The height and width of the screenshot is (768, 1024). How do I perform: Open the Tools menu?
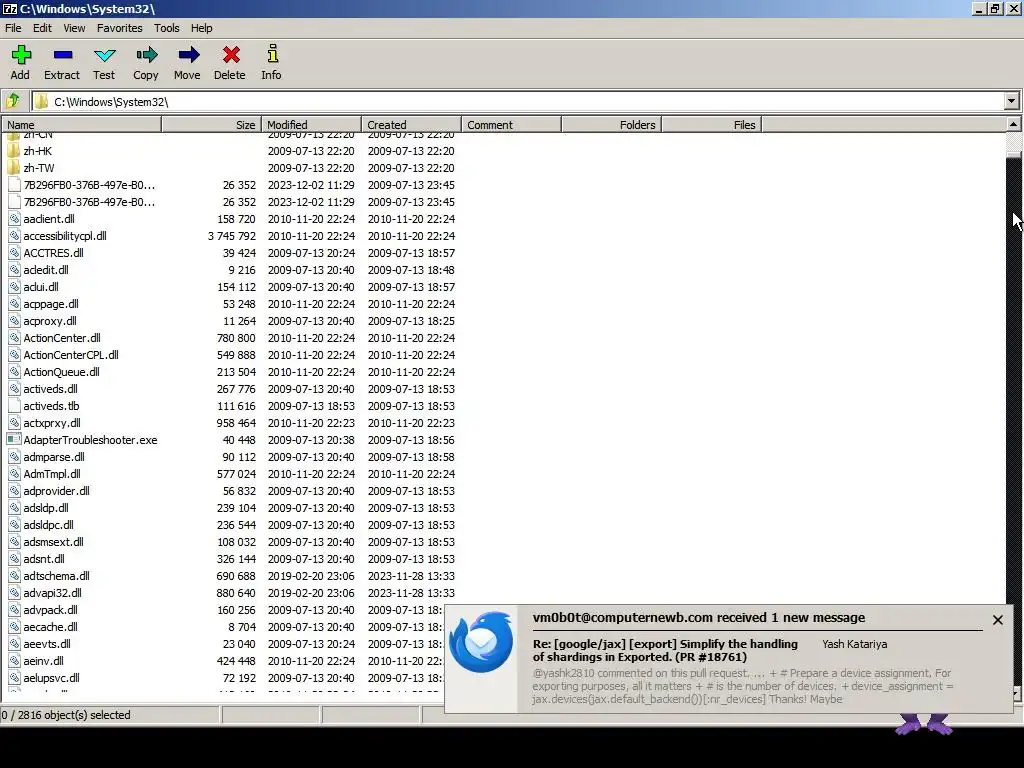167,28
